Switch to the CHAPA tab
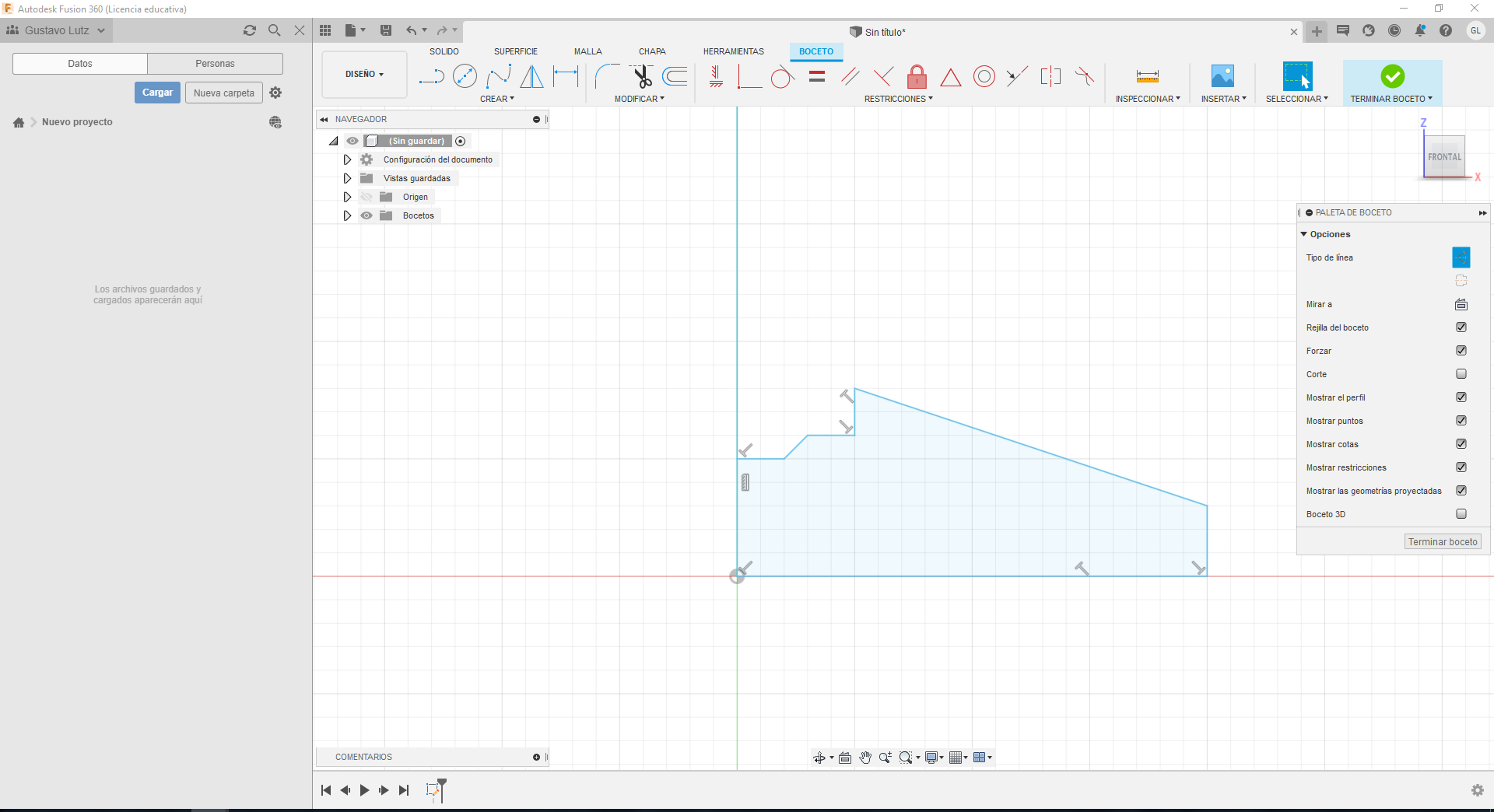Image resolution: width=1494 pixels, height=812 pixels. [652, 51]
